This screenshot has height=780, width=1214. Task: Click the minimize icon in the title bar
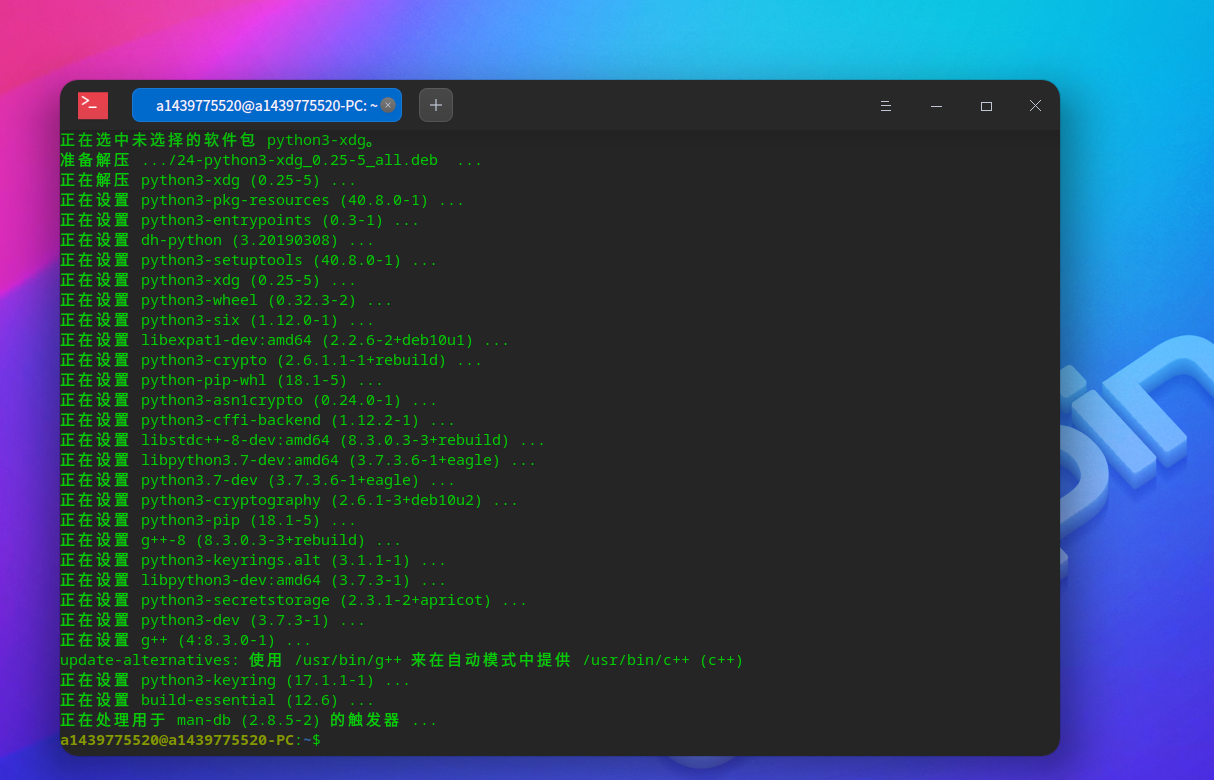936,105
